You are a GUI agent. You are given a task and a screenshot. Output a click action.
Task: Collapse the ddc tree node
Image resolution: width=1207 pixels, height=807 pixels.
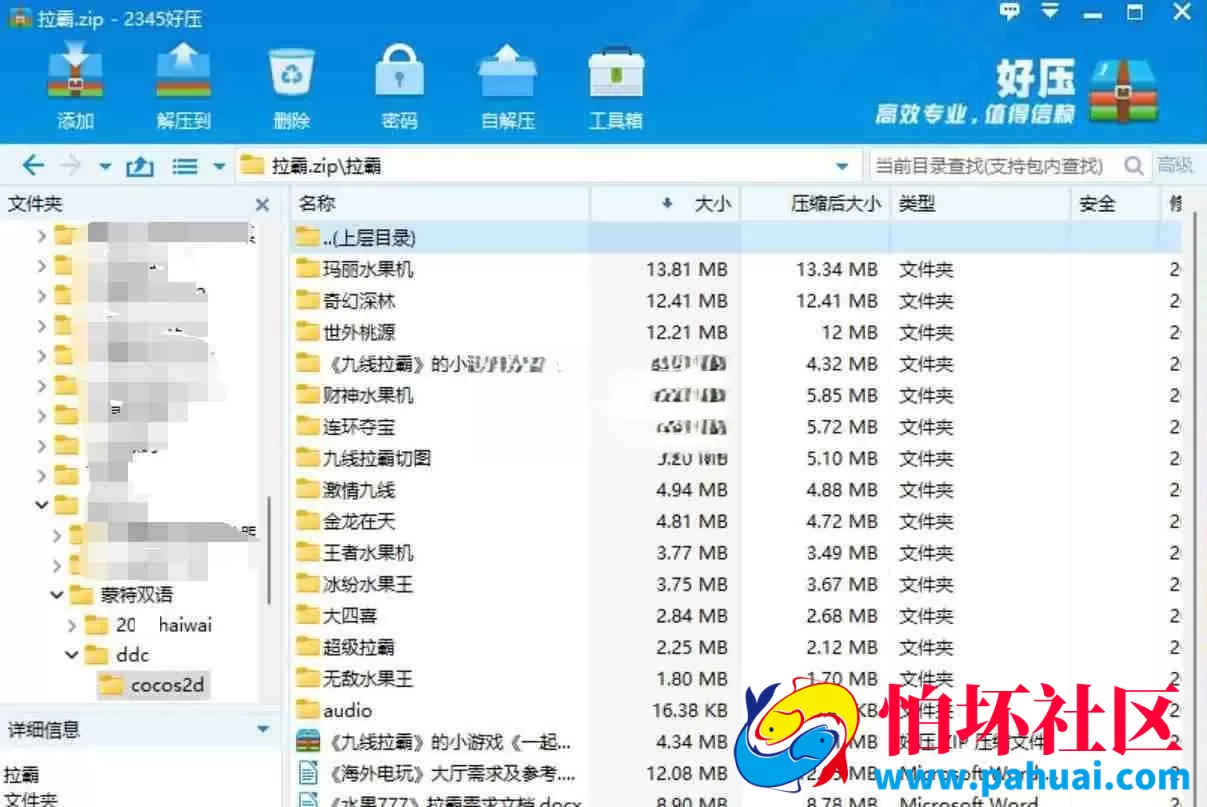(72, 655)
